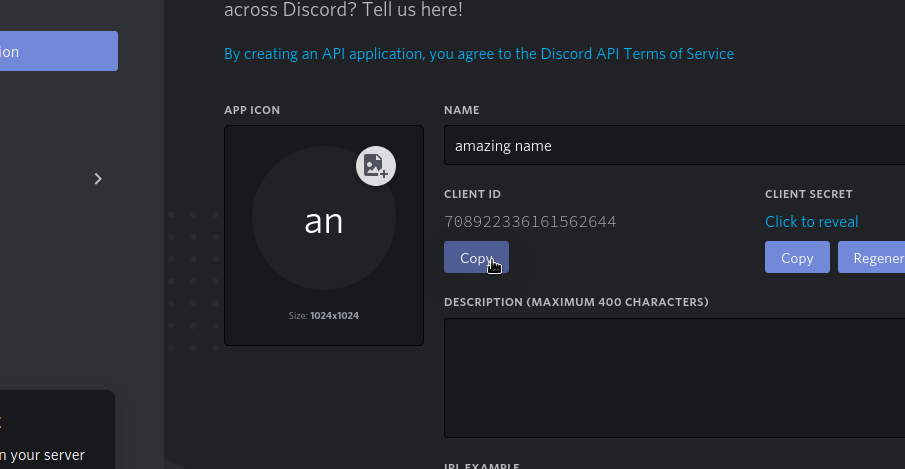Click the 'Size: 1024x1024' caption
This screenshot has width=905, height=469.
click(324, 316)
